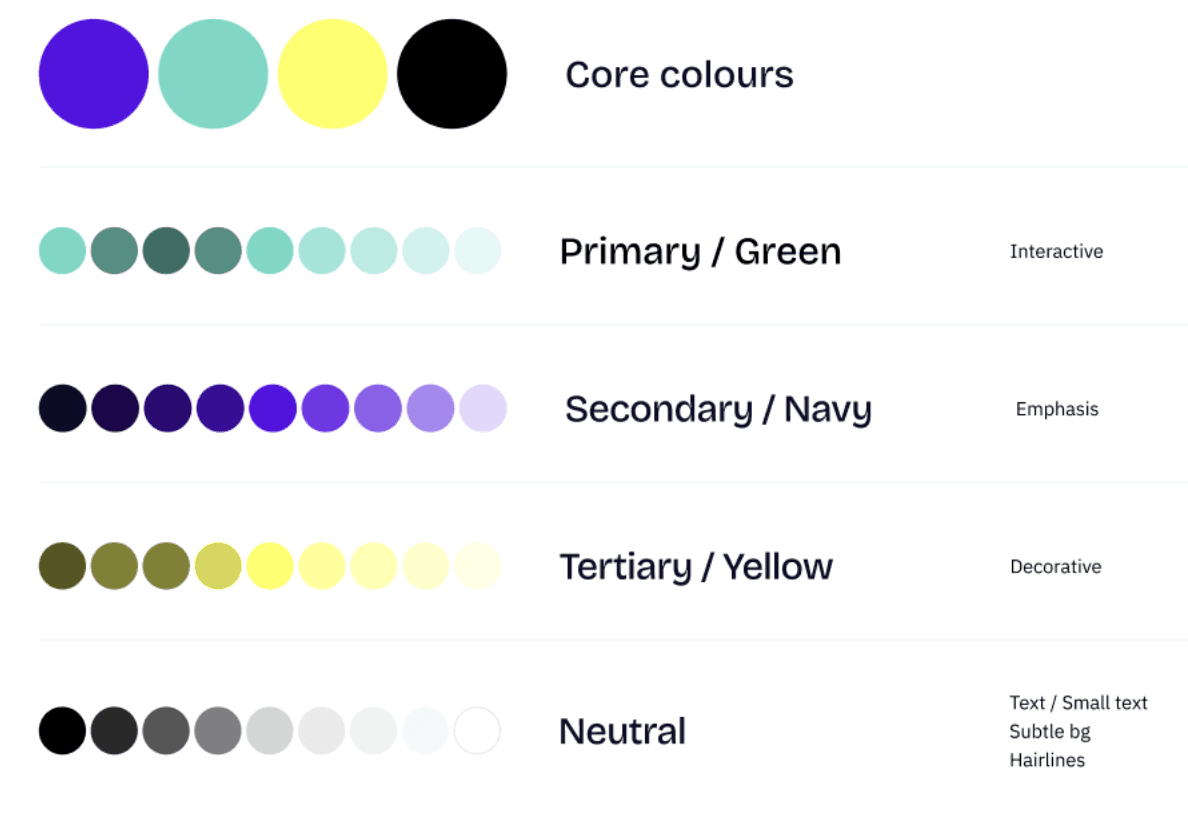Click the palest yellow last swatch in Tertiary row

click(x=478, y=566)
